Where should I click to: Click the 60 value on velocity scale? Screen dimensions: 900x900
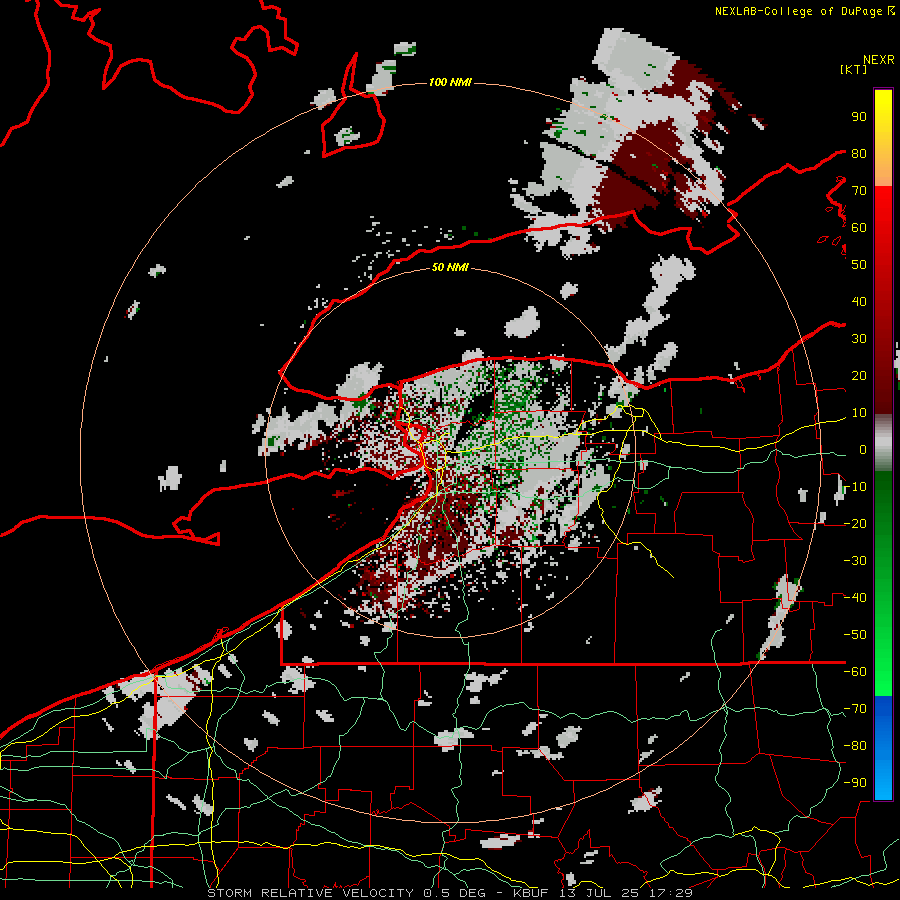pos(859,227)
